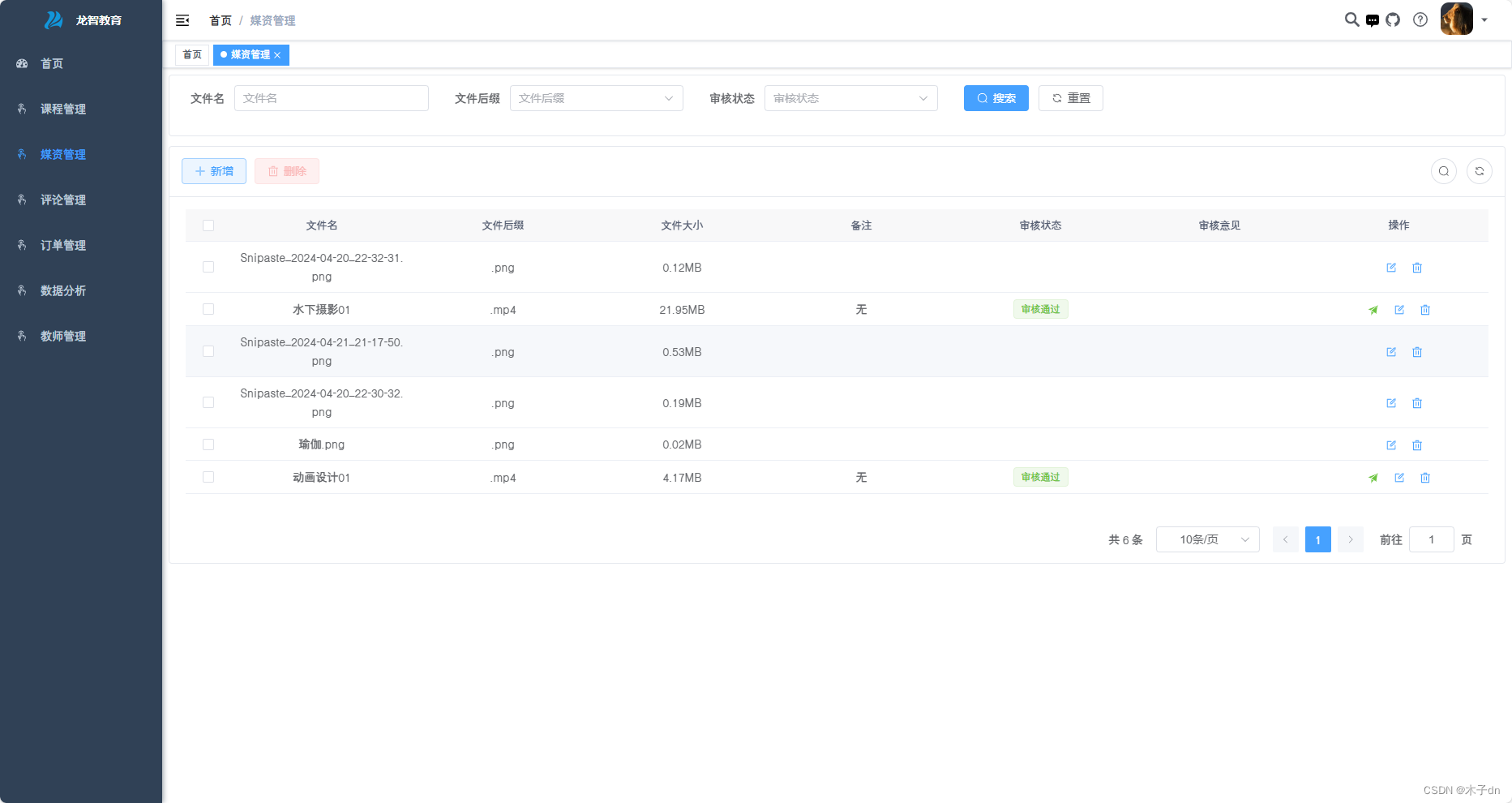Click the 4.17MB file size cell
1512x803 pixels.
(x=682, y=478)
